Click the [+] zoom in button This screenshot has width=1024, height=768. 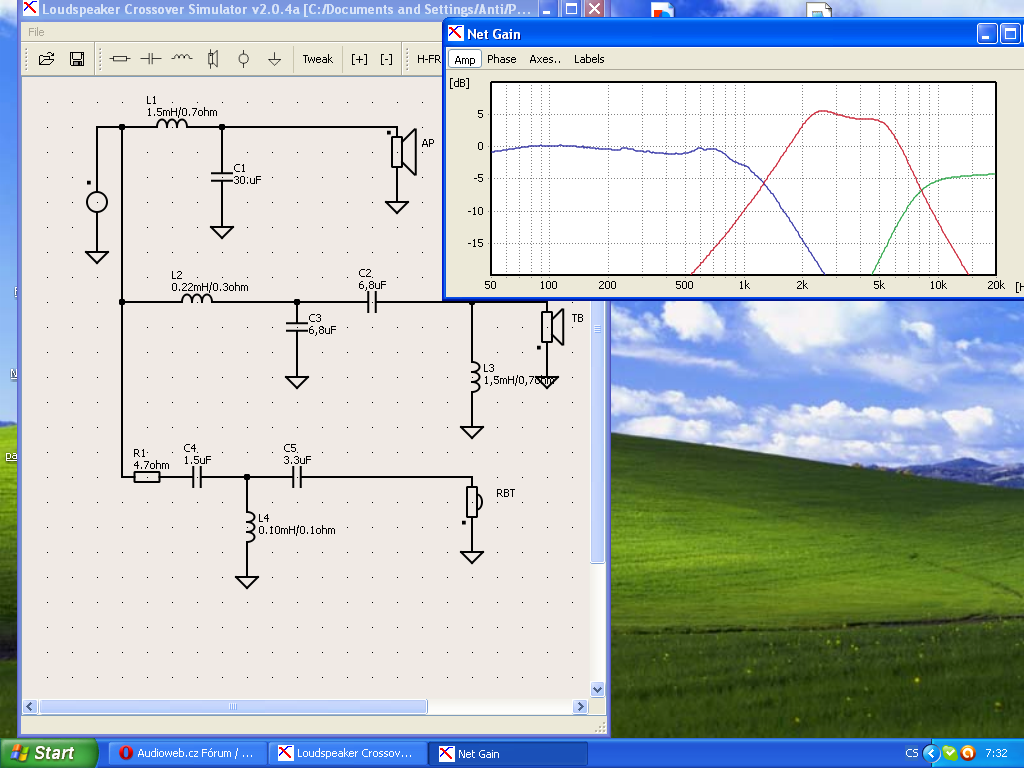(x=359, y=59)
